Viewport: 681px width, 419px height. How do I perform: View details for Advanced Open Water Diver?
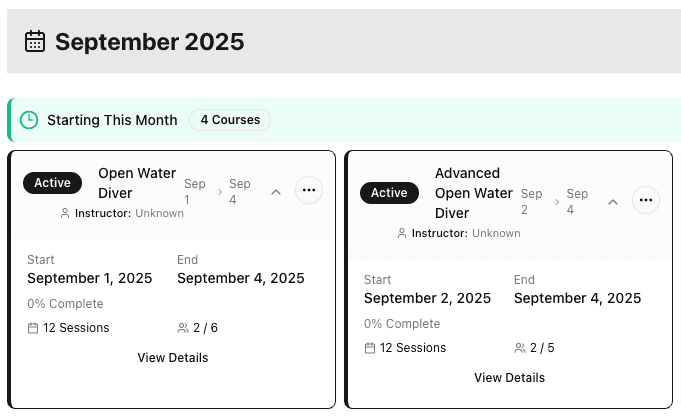[509, 377]
